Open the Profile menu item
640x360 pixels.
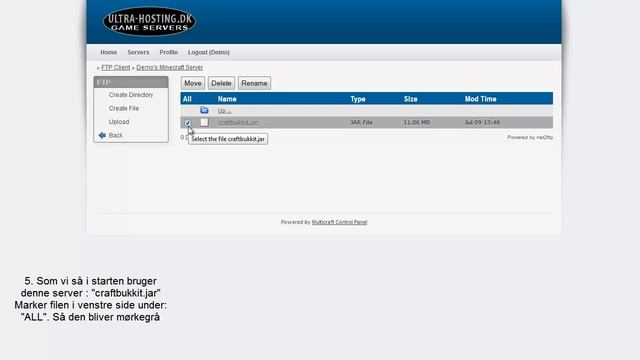click(x=169, y=52)
